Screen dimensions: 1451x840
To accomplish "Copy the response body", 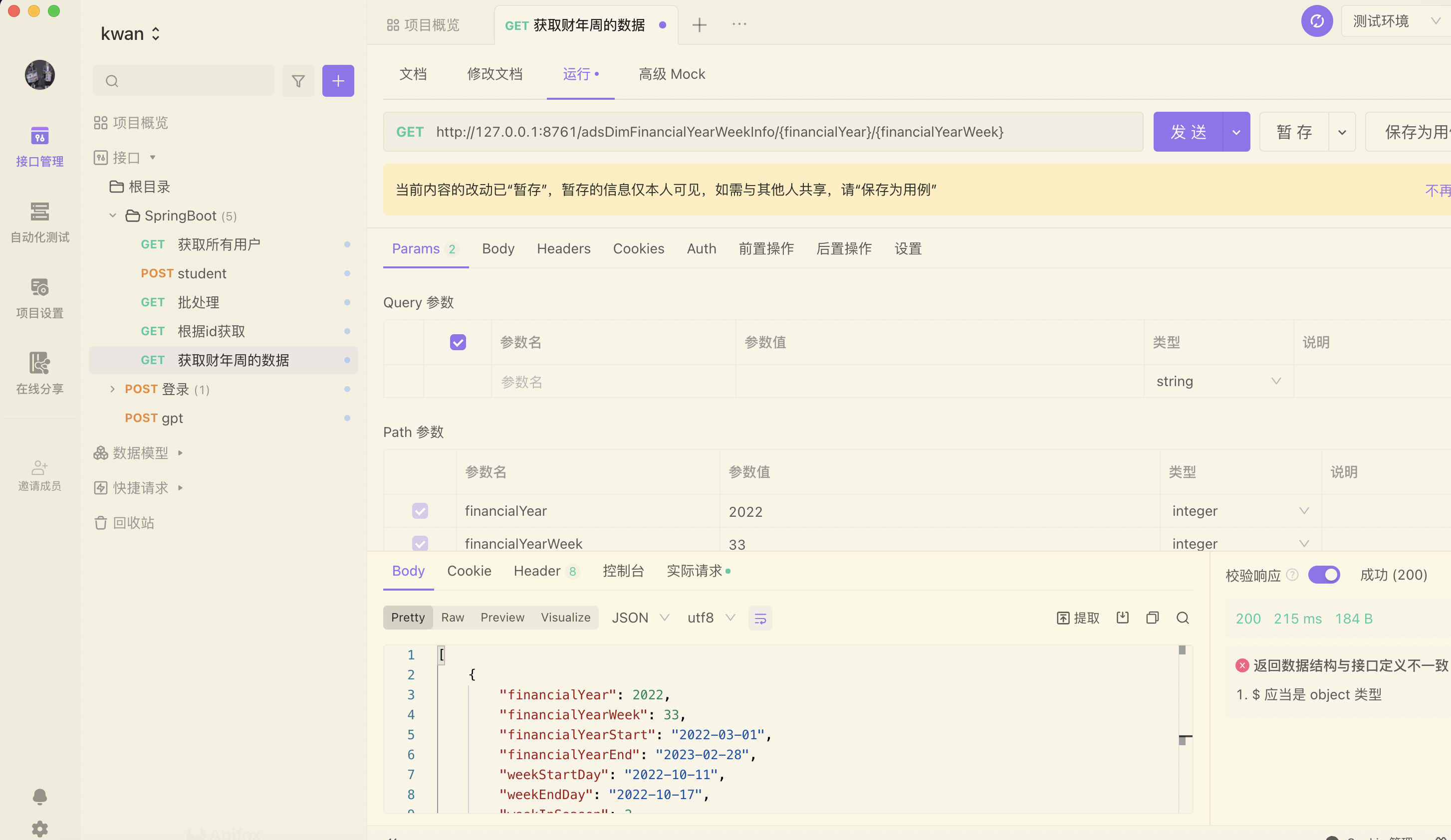I will (x=1152, y=618).
